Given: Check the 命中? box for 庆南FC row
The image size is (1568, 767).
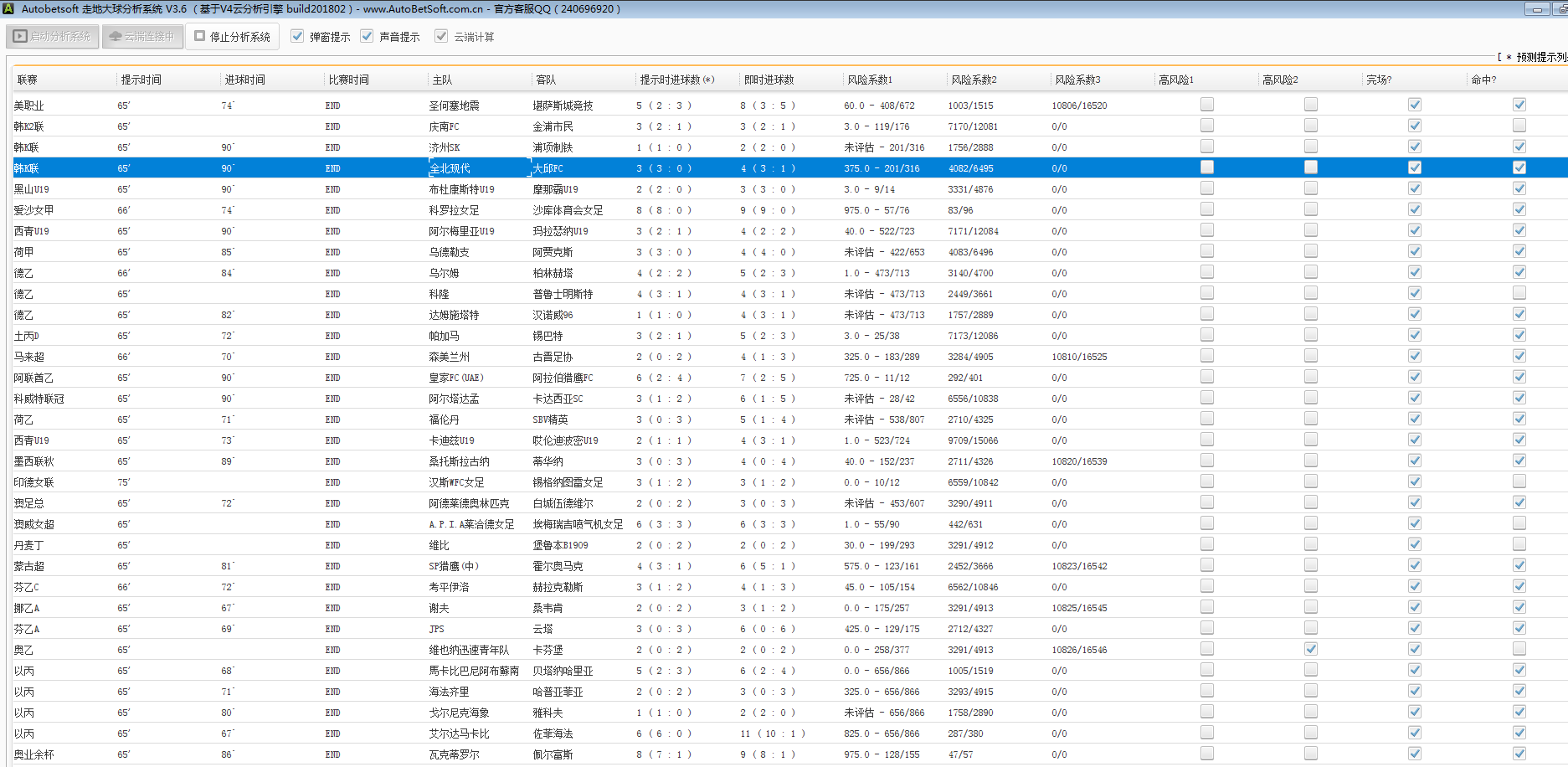Looking at the screenshot, I should [x=1519, y=126].
